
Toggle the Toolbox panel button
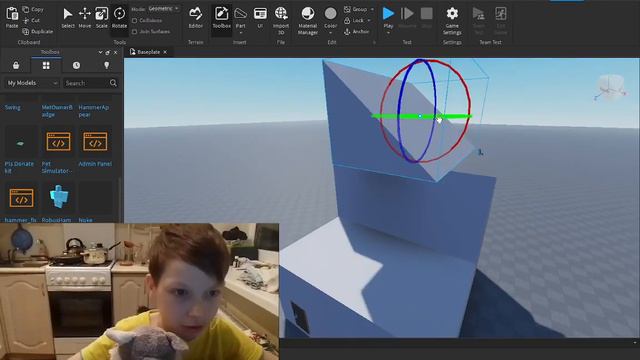tap(222, 18)
